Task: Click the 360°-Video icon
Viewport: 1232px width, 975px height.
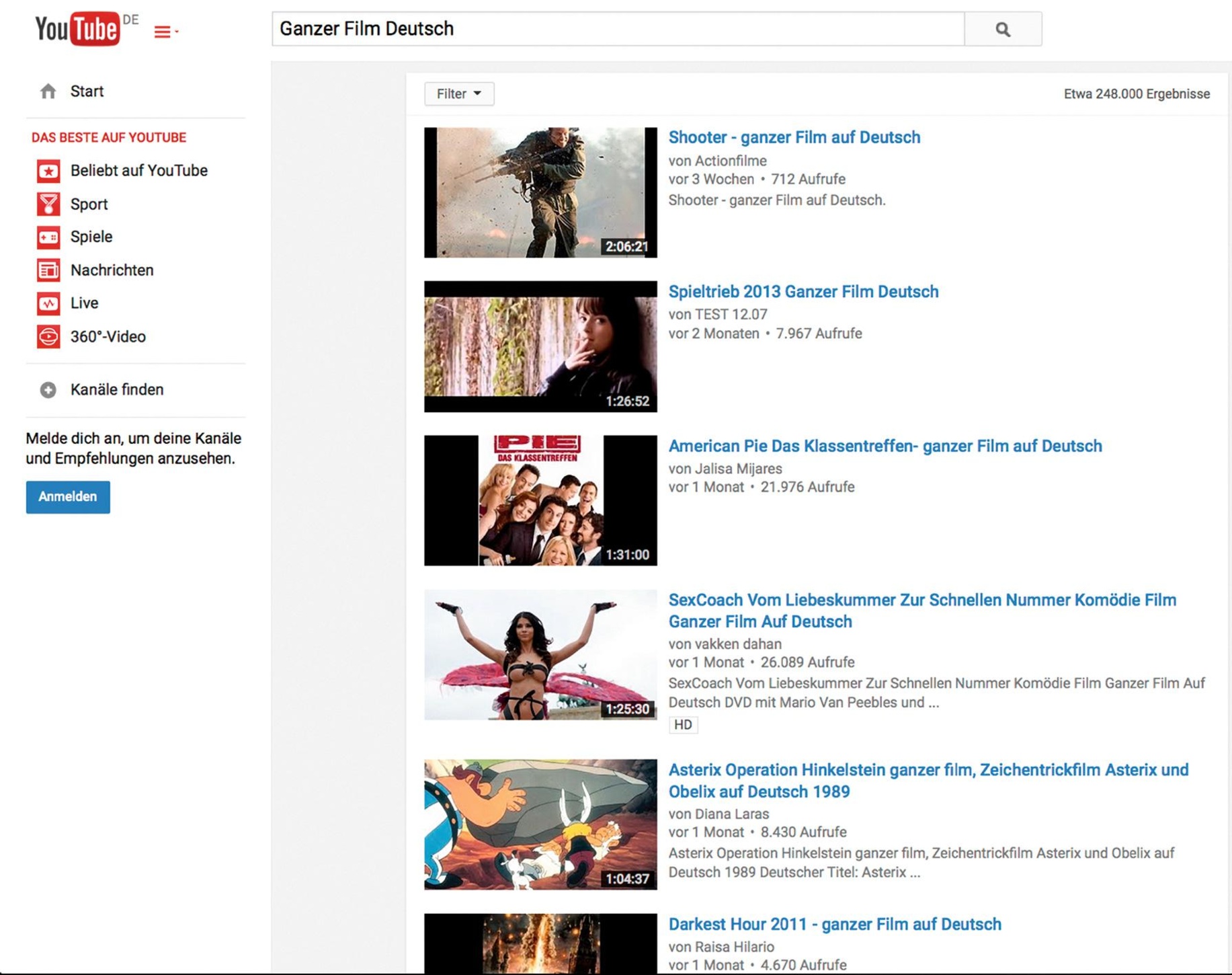Action: tap(48, 336)
